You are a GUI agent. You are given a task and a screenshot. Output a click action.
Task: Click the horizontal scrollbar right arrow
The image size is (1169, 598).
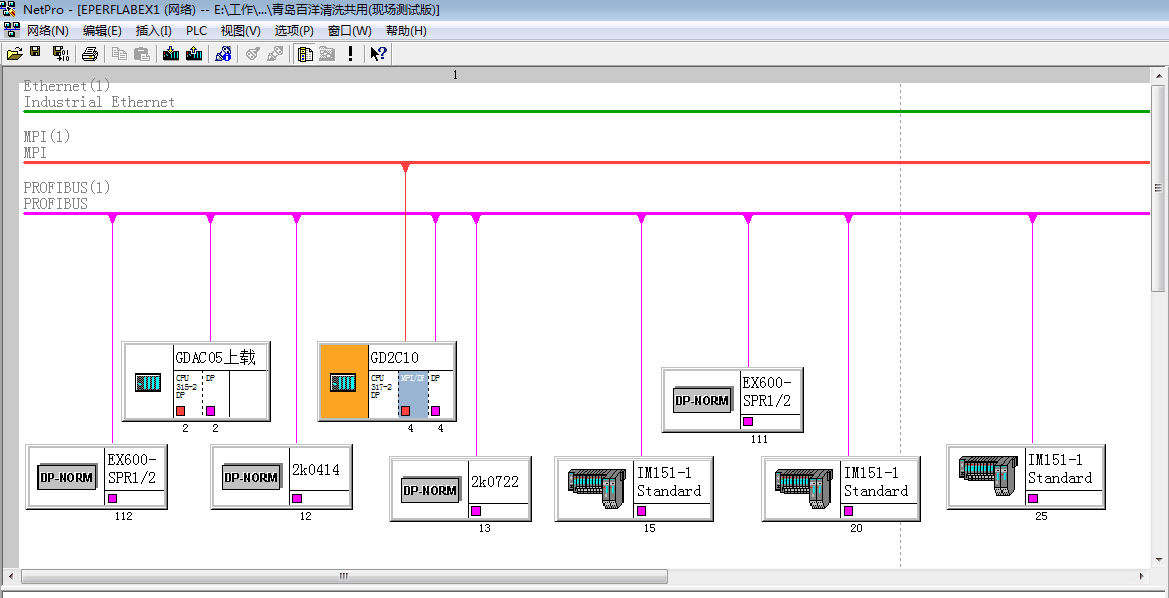(1142, 576)
